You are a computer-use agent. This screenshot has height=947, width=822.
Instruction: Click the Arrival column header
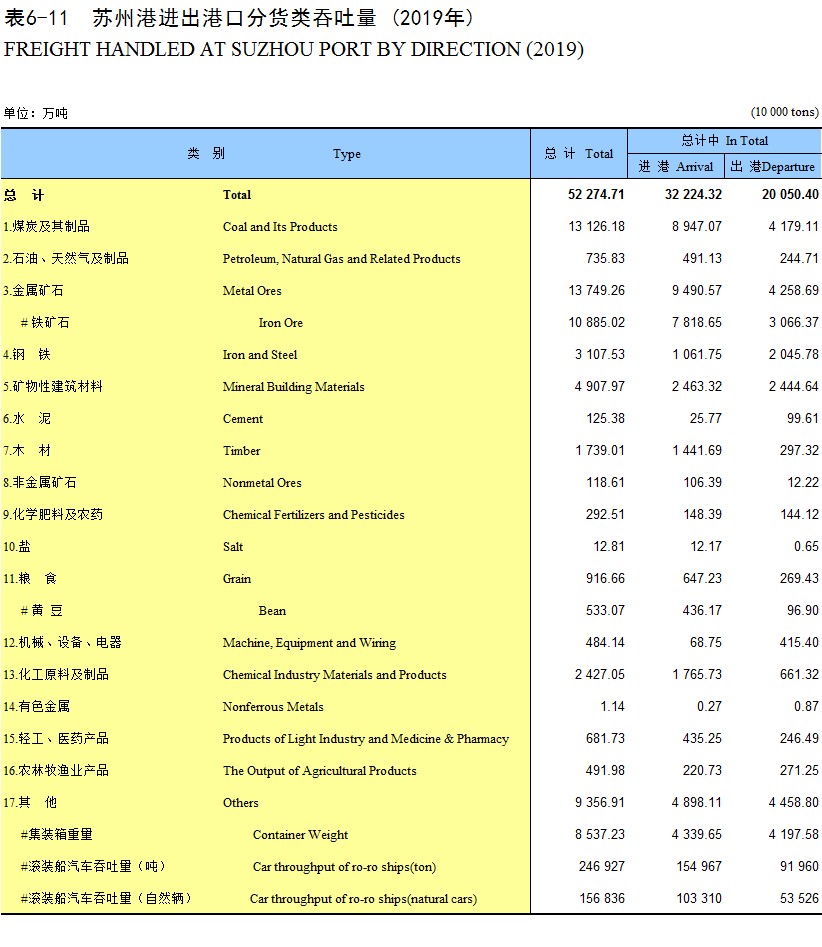(x=676, y=166)
